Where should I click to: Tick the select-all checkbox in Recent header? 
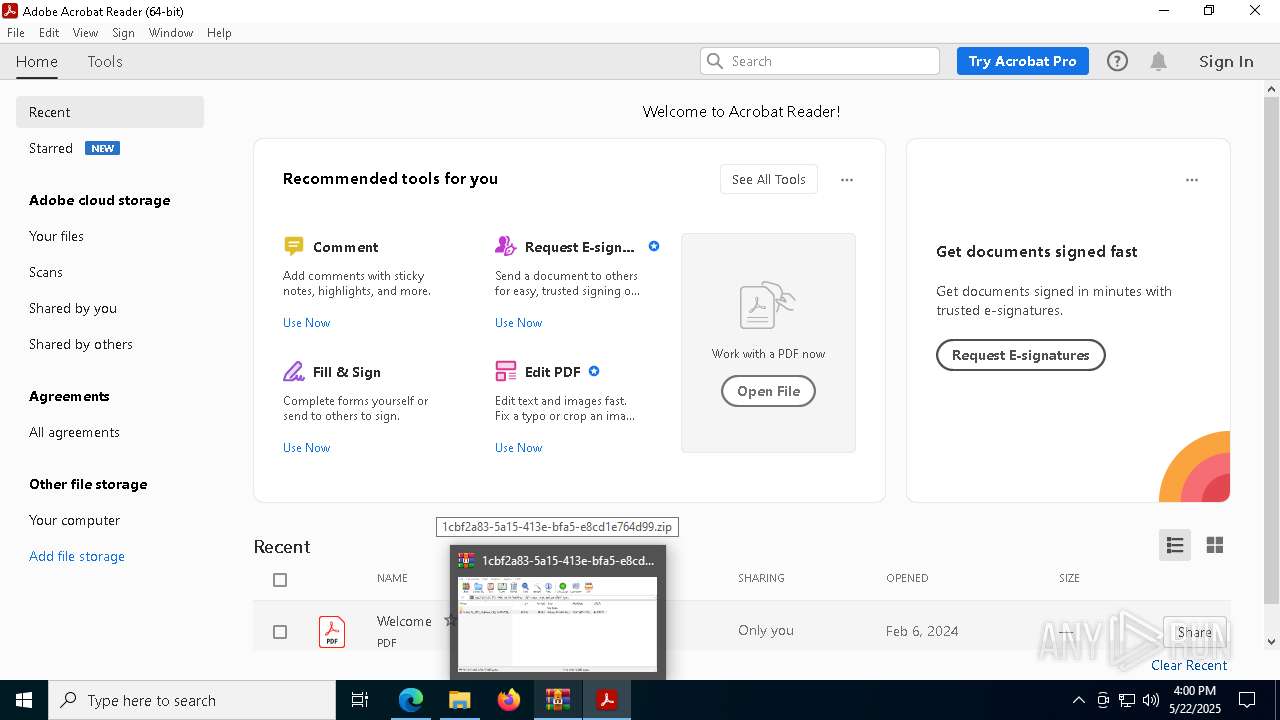click(280, 579)
